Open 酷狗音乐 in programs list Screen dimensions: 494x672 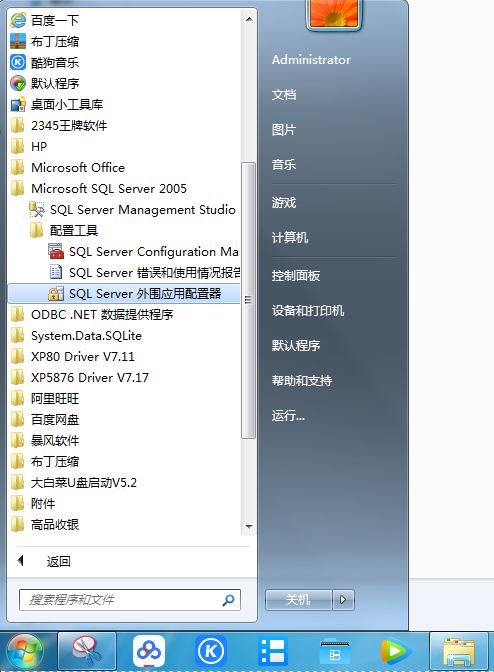point(45,63)
